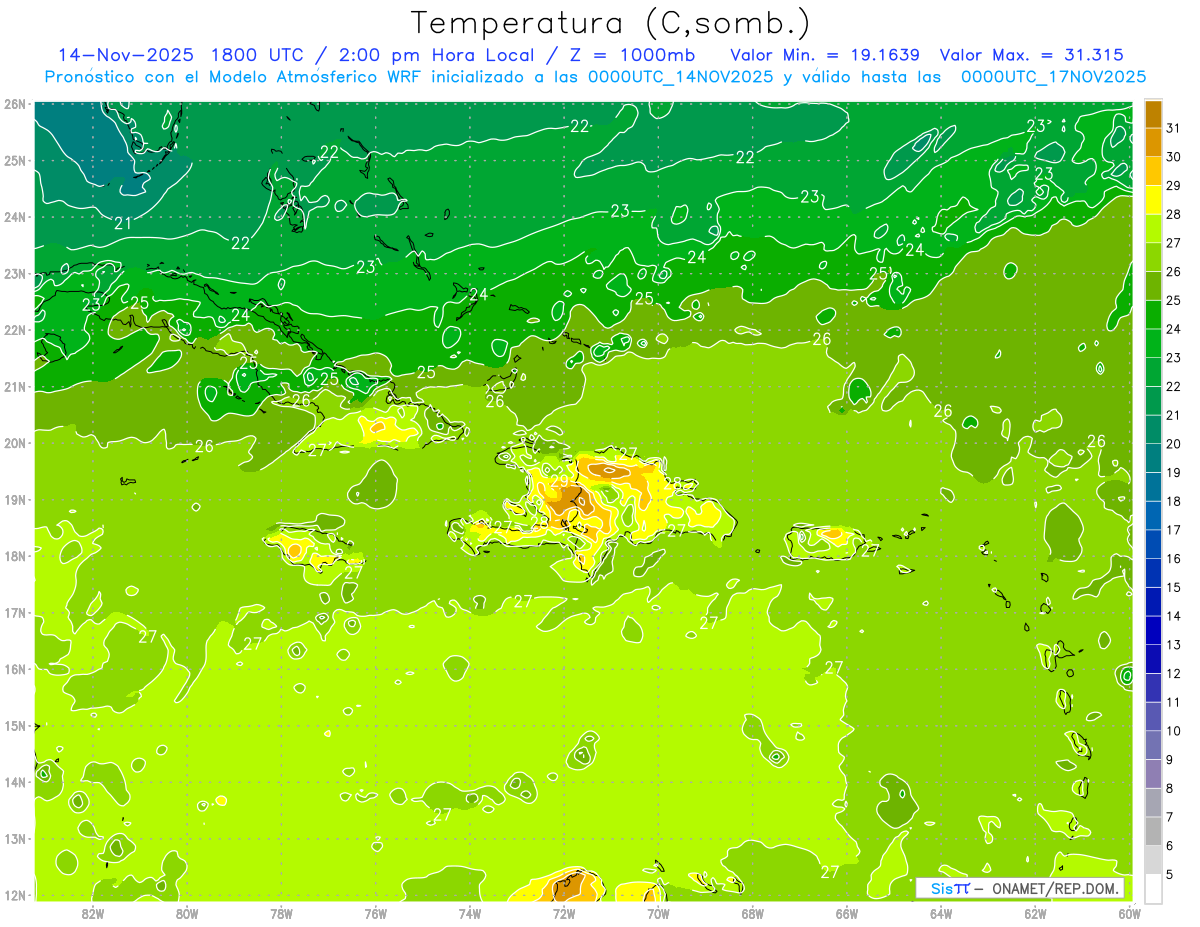Click the 72W longitude axis label
The height and width of the screenshot is (927, 1200).
click(x=564, y=912)
